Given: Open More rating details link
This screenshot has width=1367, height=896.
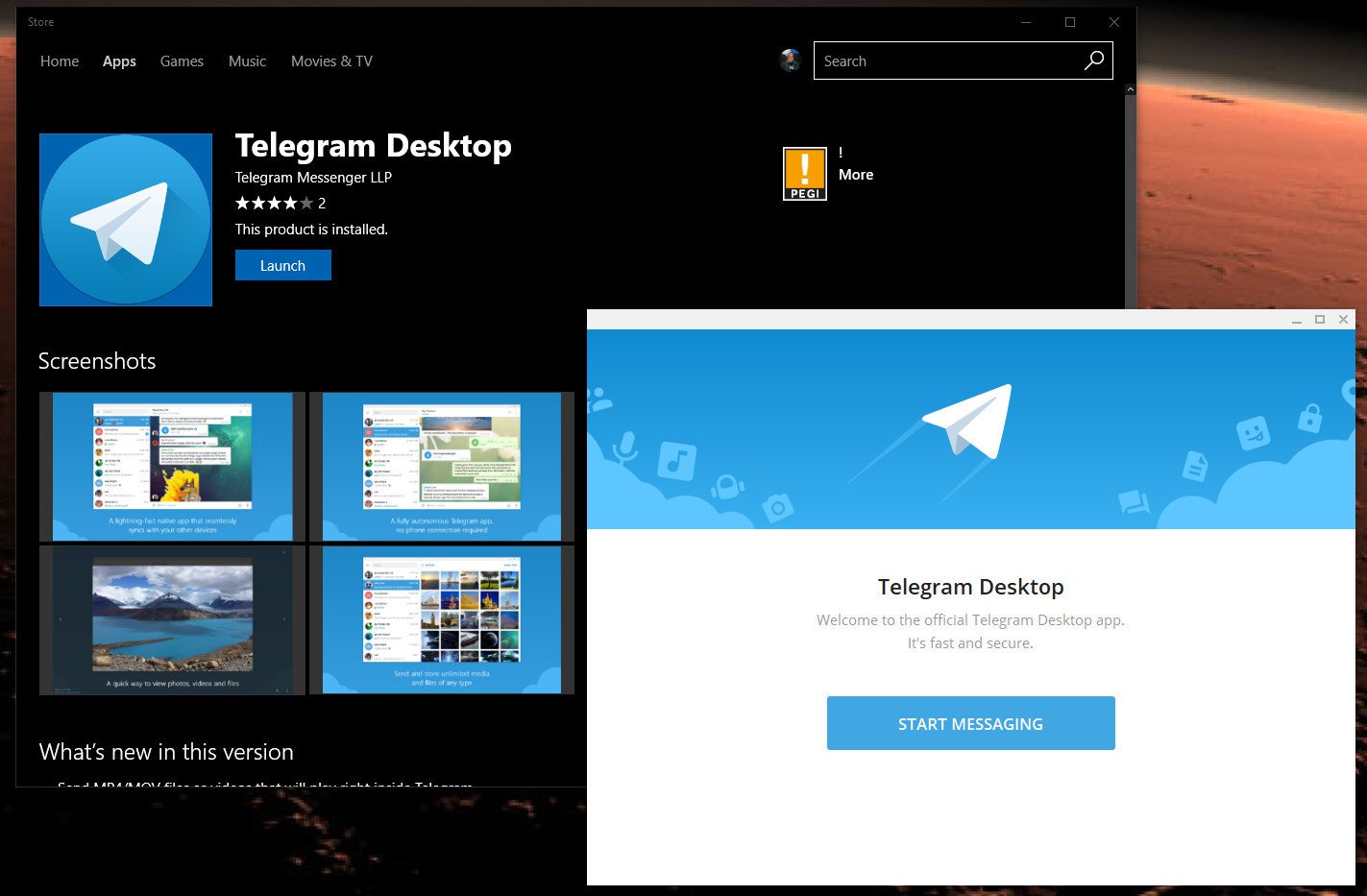Looking at the screenshot, I should pos(856,175).
